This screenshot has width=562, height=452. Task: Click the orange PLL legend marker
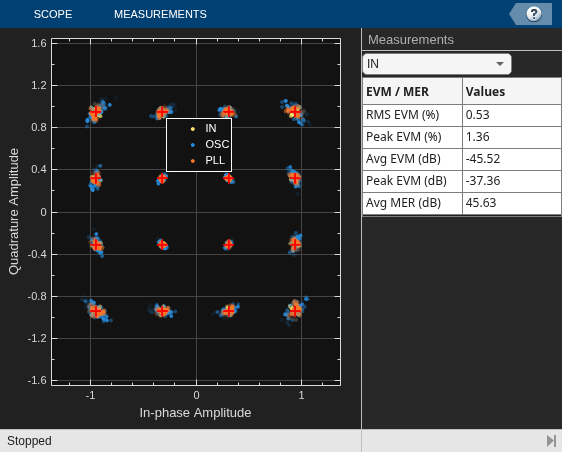point(193,161)
